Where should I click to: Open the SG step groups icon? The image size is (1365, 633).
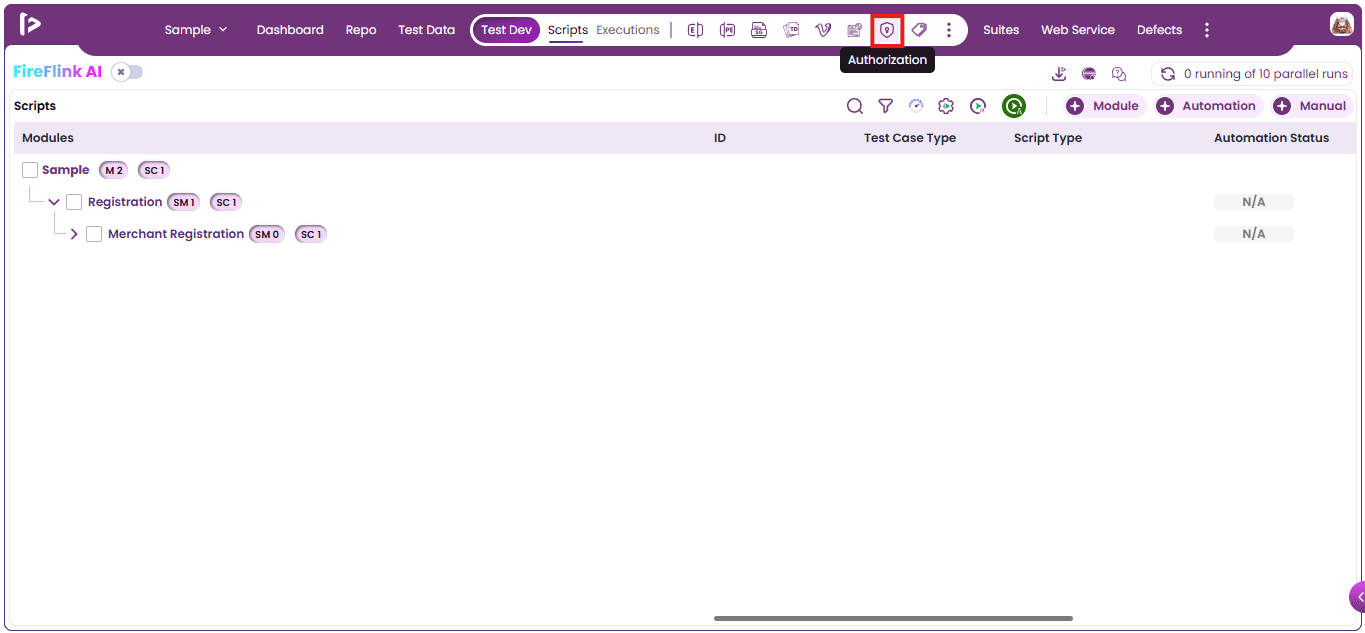(759, 30)
